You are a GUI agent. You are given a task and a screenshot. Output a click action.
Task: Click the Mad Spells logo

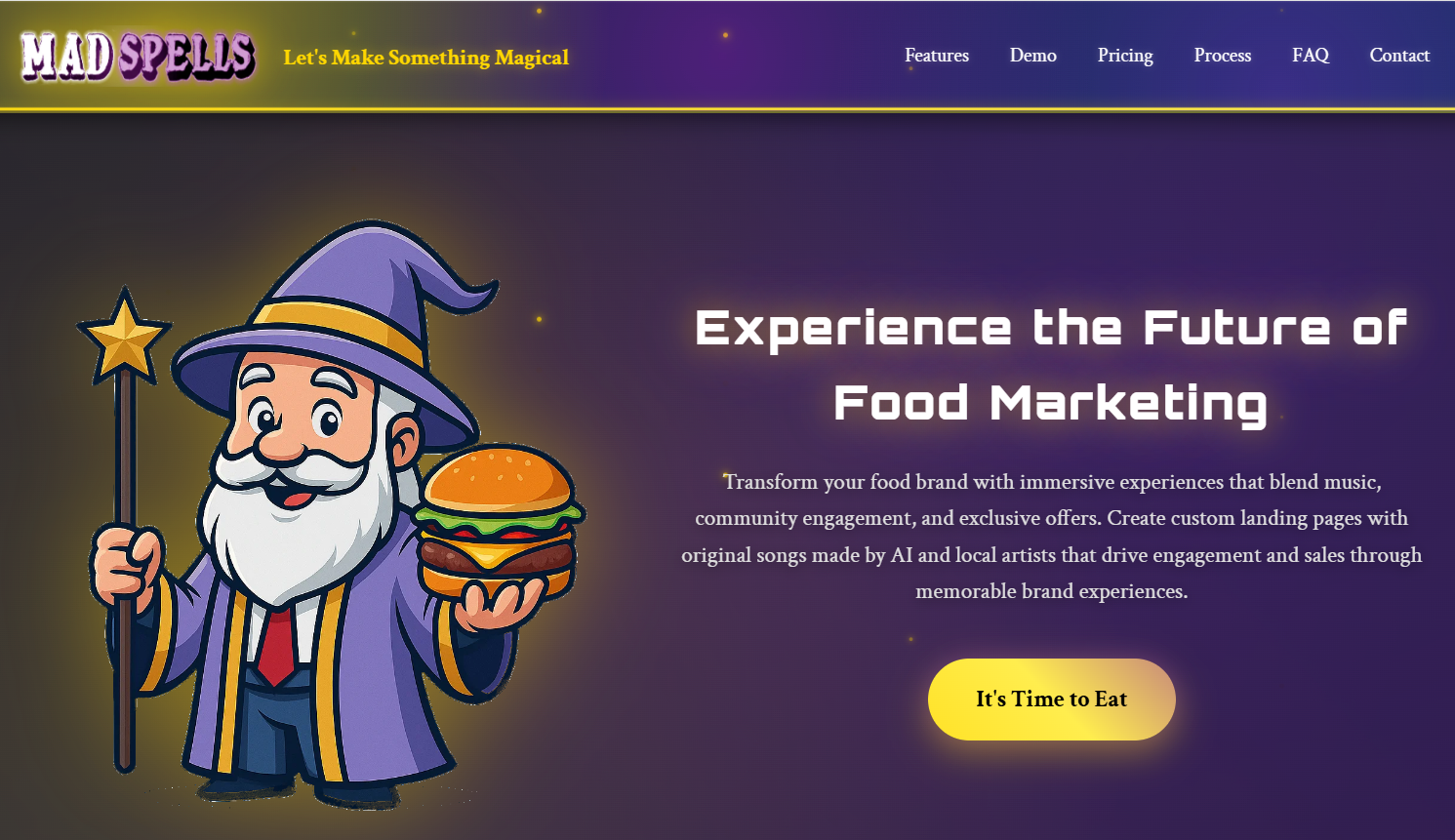(x=139, y=56)
